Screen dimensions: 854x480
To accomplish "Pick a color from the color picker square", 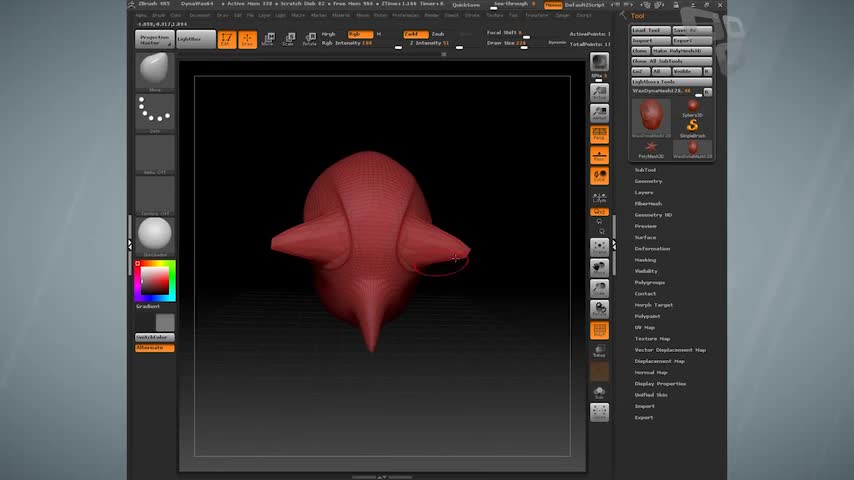I will tap(154, 281).
